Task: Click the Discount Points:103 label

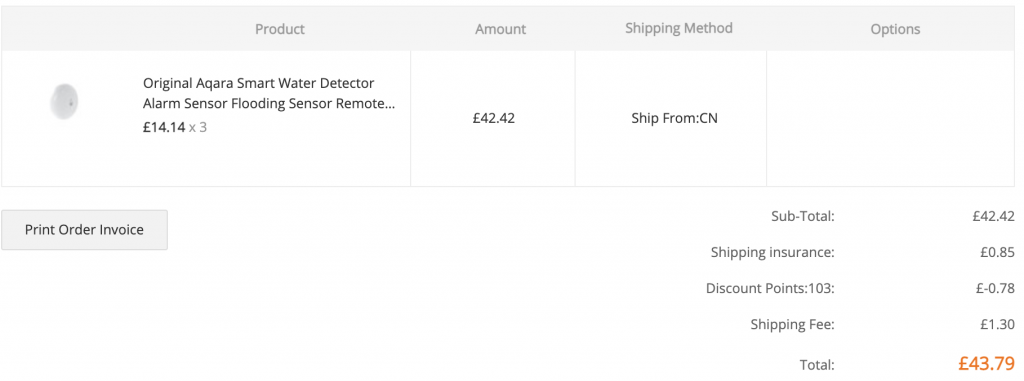Action: 770,288
